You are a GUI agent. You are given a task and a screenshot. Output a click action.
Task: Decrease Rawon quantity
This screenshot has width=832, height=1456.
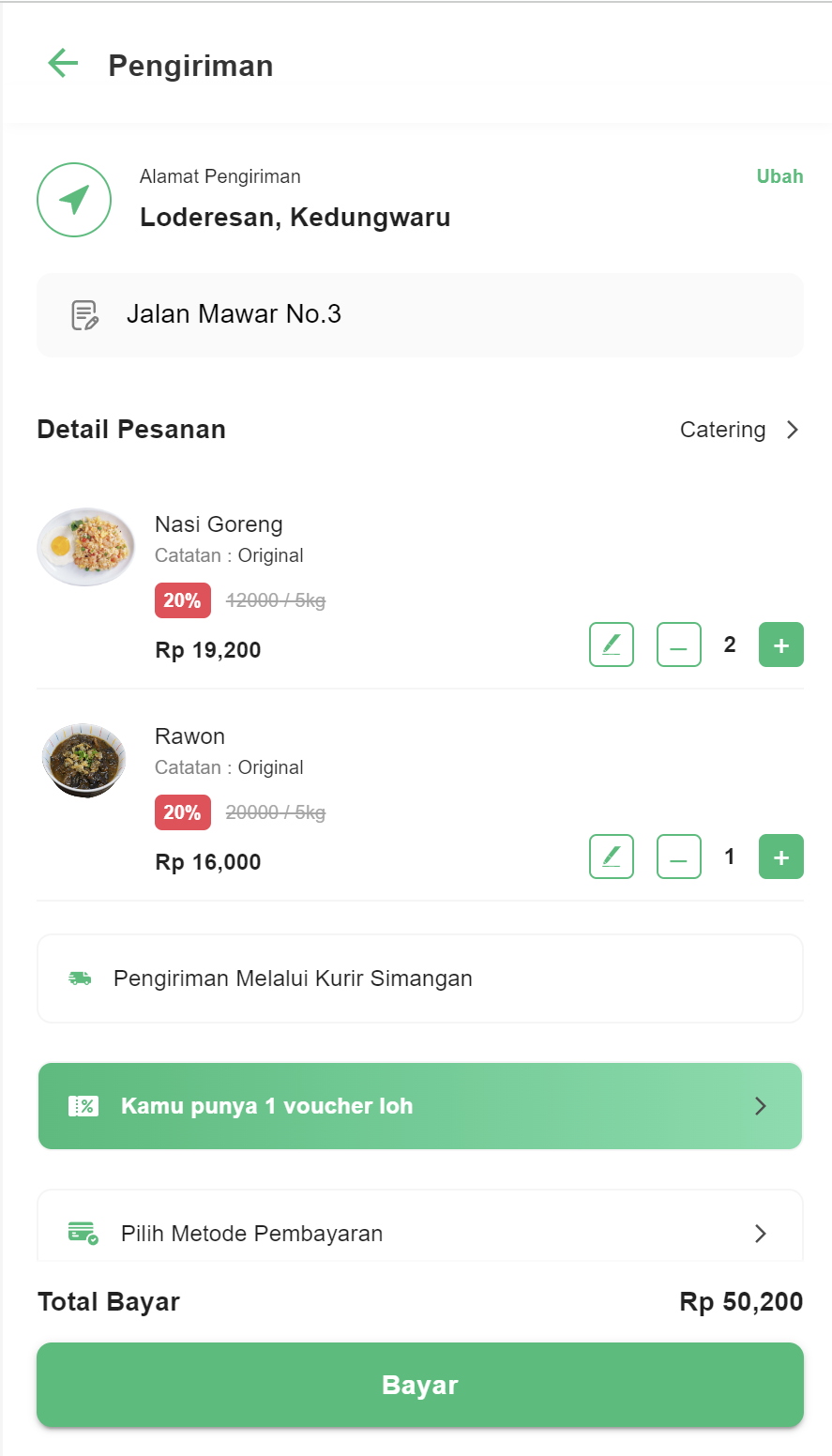(679, 857)
